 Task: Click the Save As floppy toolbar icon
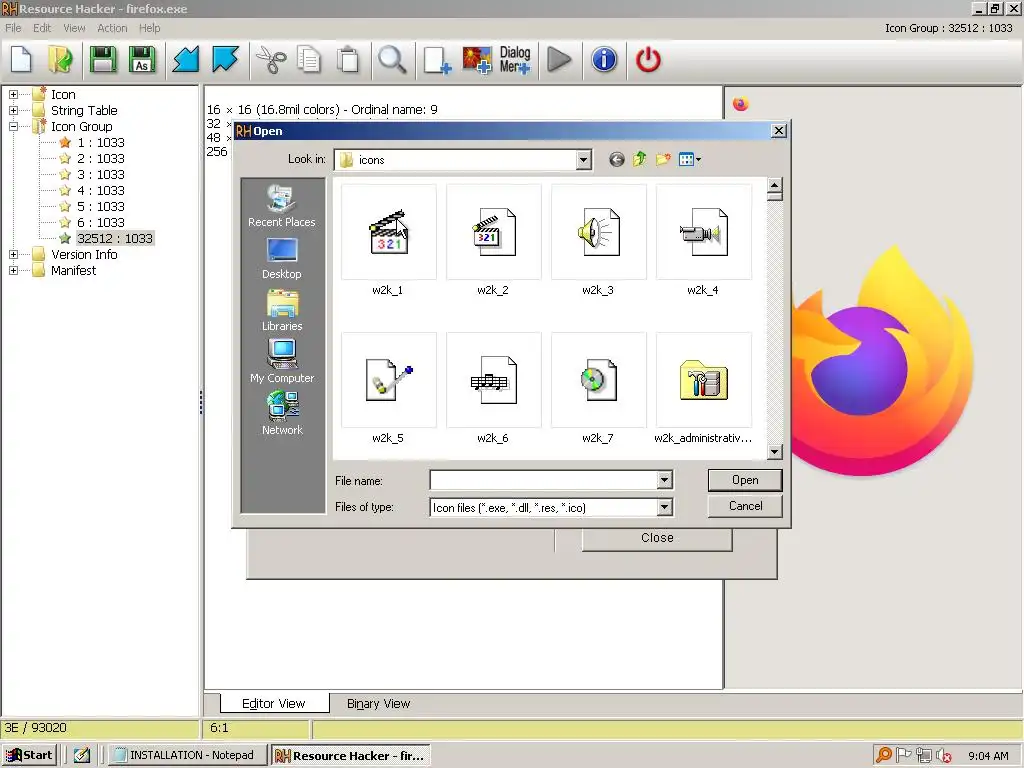click(x=142, y=59)
